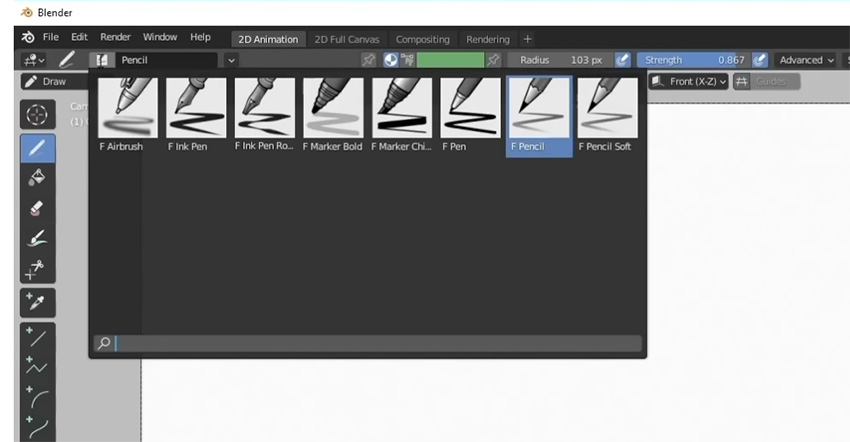Switch to 2D Full Canvas workspace
The image size is (850, 442).
click(347, 39)
